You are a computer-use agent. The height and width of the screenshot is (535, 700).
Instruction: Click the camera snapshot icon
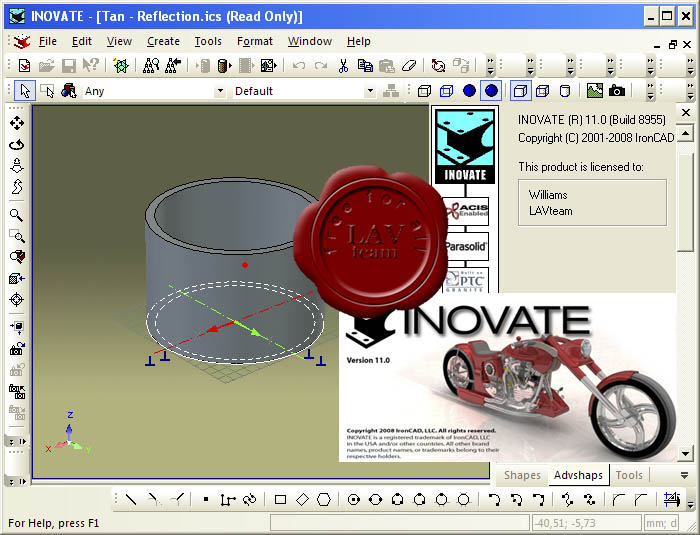click(x=617, y=91)
